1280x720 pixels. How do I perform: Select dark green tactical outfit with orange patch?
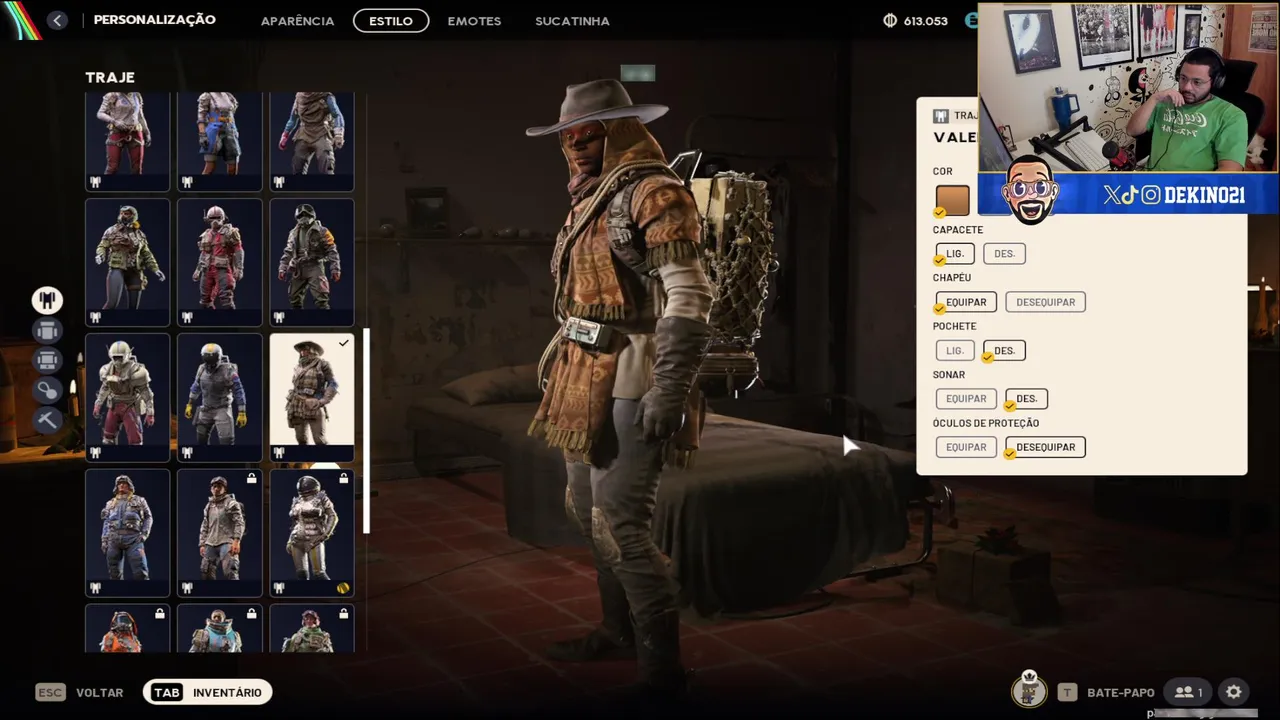311,262
